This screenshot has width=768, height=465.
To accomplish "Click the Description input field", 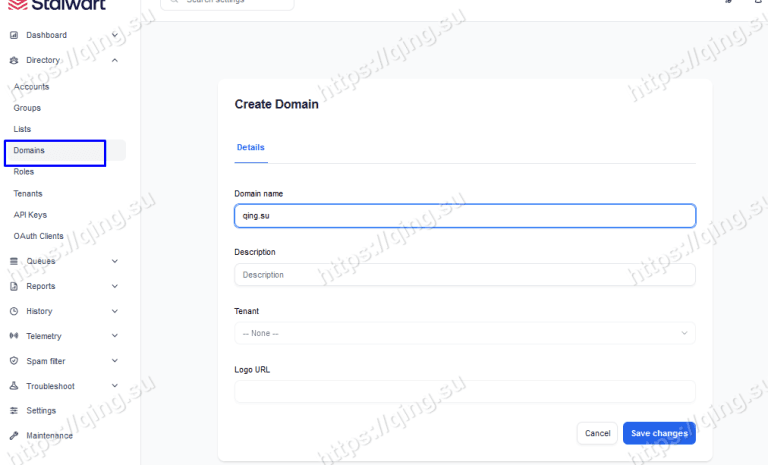I will (x=464, y=275).
